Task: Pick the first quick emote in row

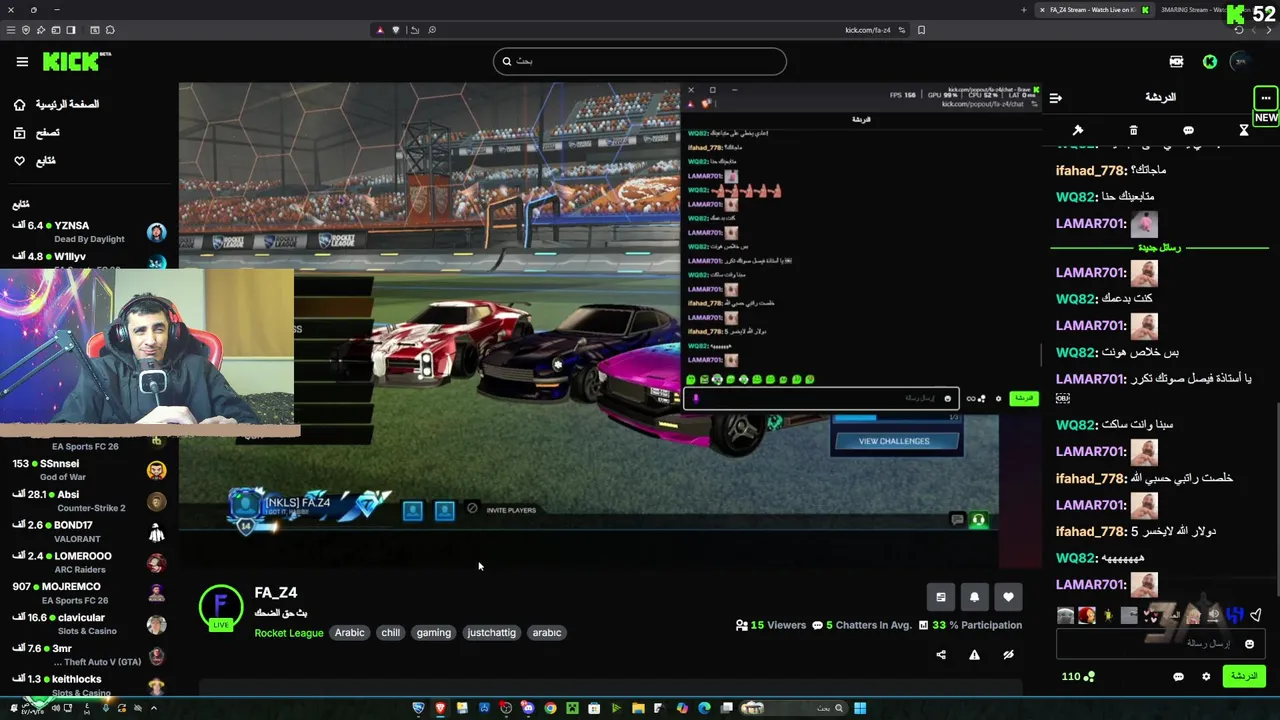Action: (1065, 616)
